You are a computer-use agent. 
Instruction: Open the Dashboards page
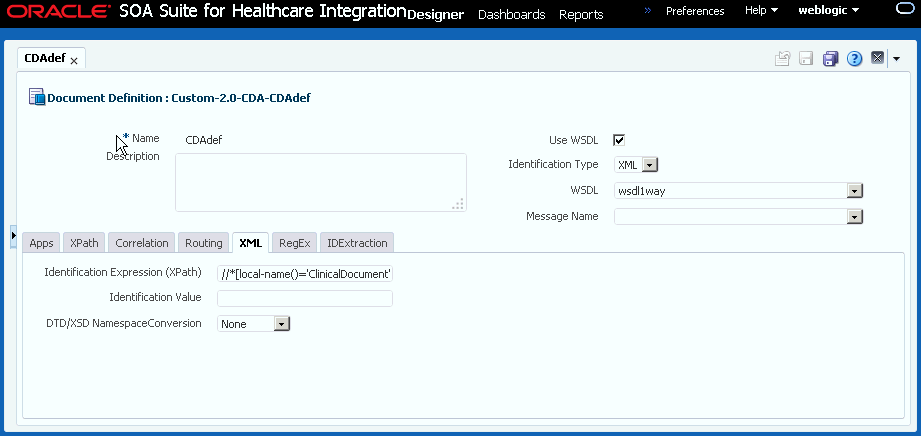[x=512, y=15]
